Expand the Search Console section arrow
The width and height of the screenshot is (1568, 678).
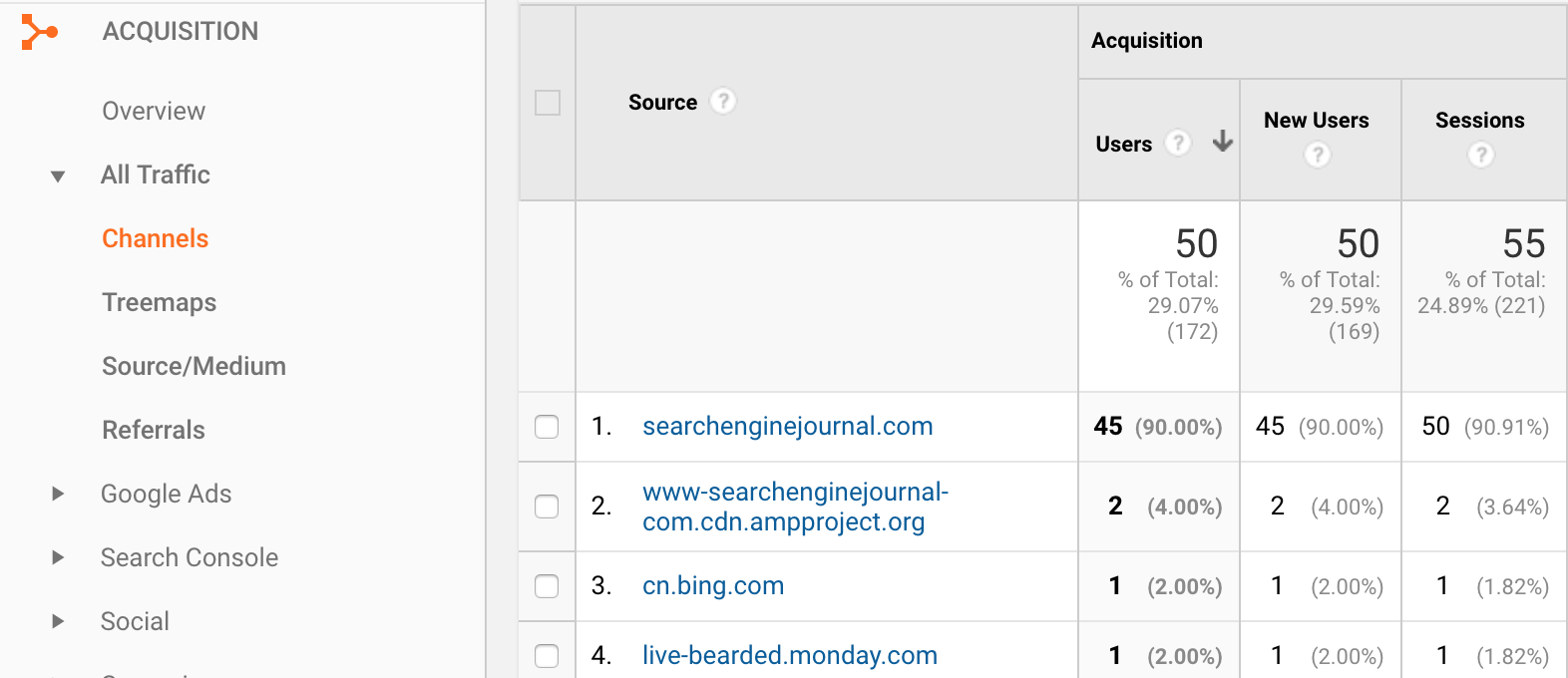pos(58,557)
